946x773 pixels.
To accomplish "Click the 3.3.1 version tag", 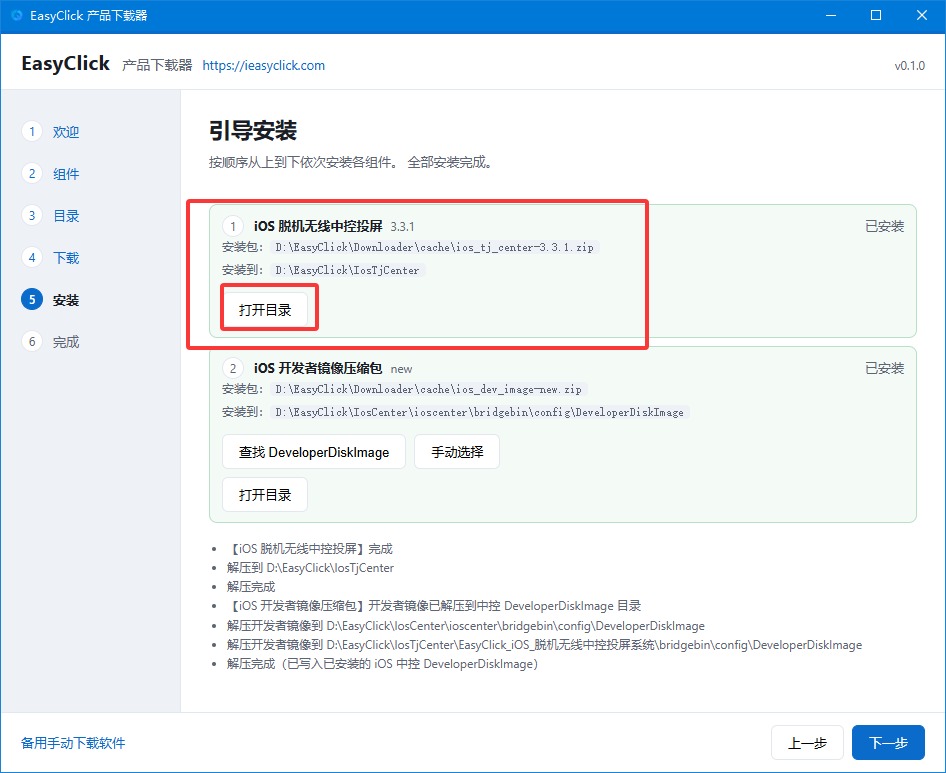I will tap(402, 227).
